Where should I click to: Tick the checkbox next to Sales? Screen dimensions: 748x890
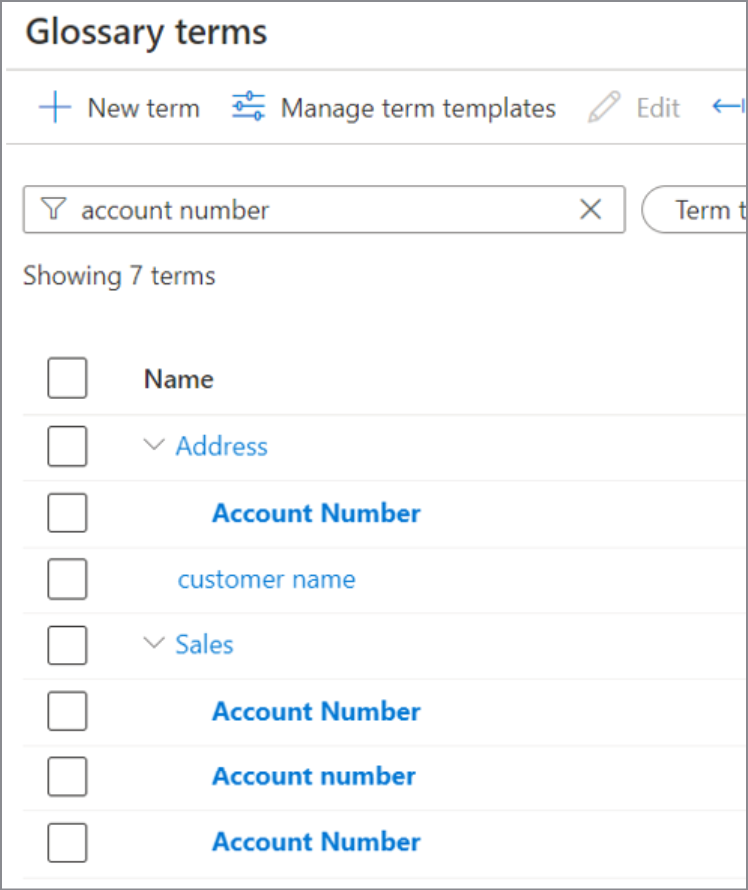click(x=67, y=645)
